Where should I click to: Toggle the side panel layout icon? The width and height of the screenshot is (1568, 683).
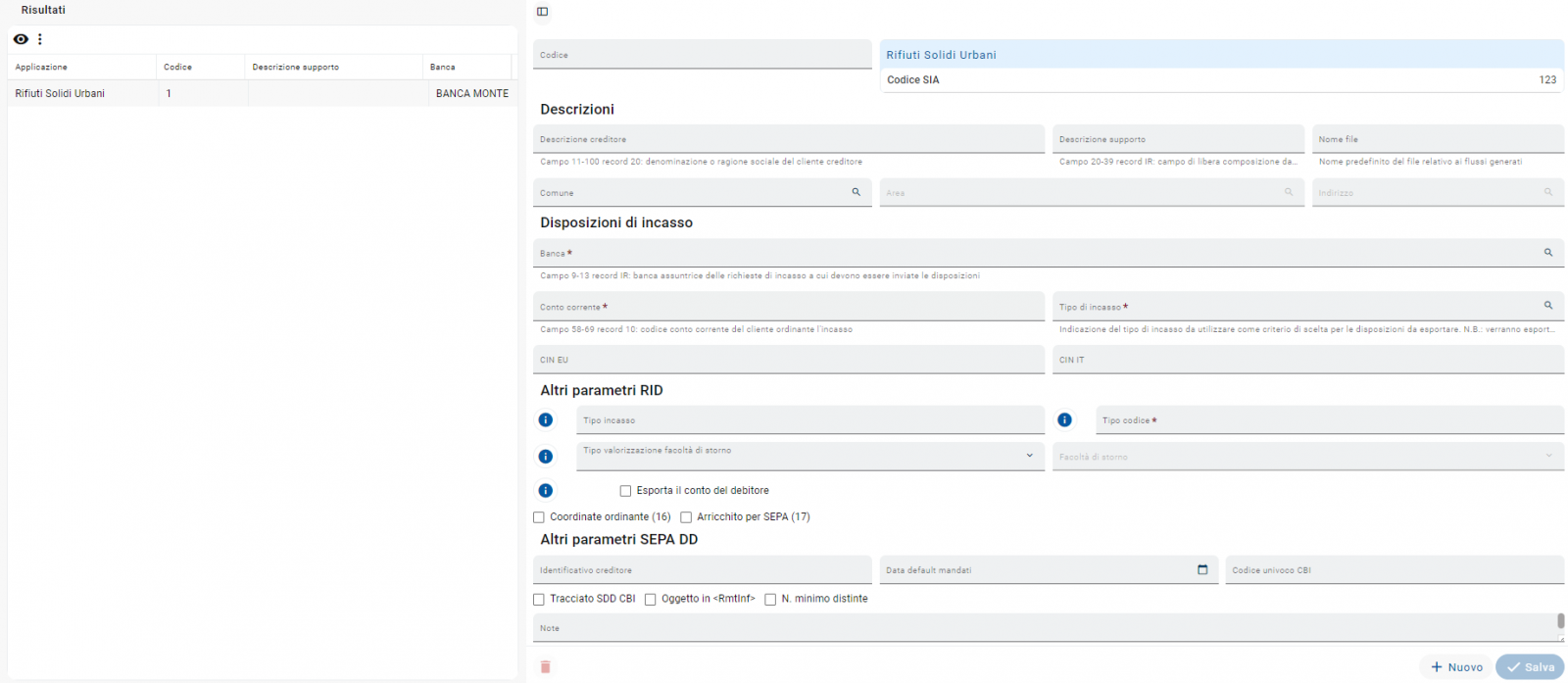point(542,12)
